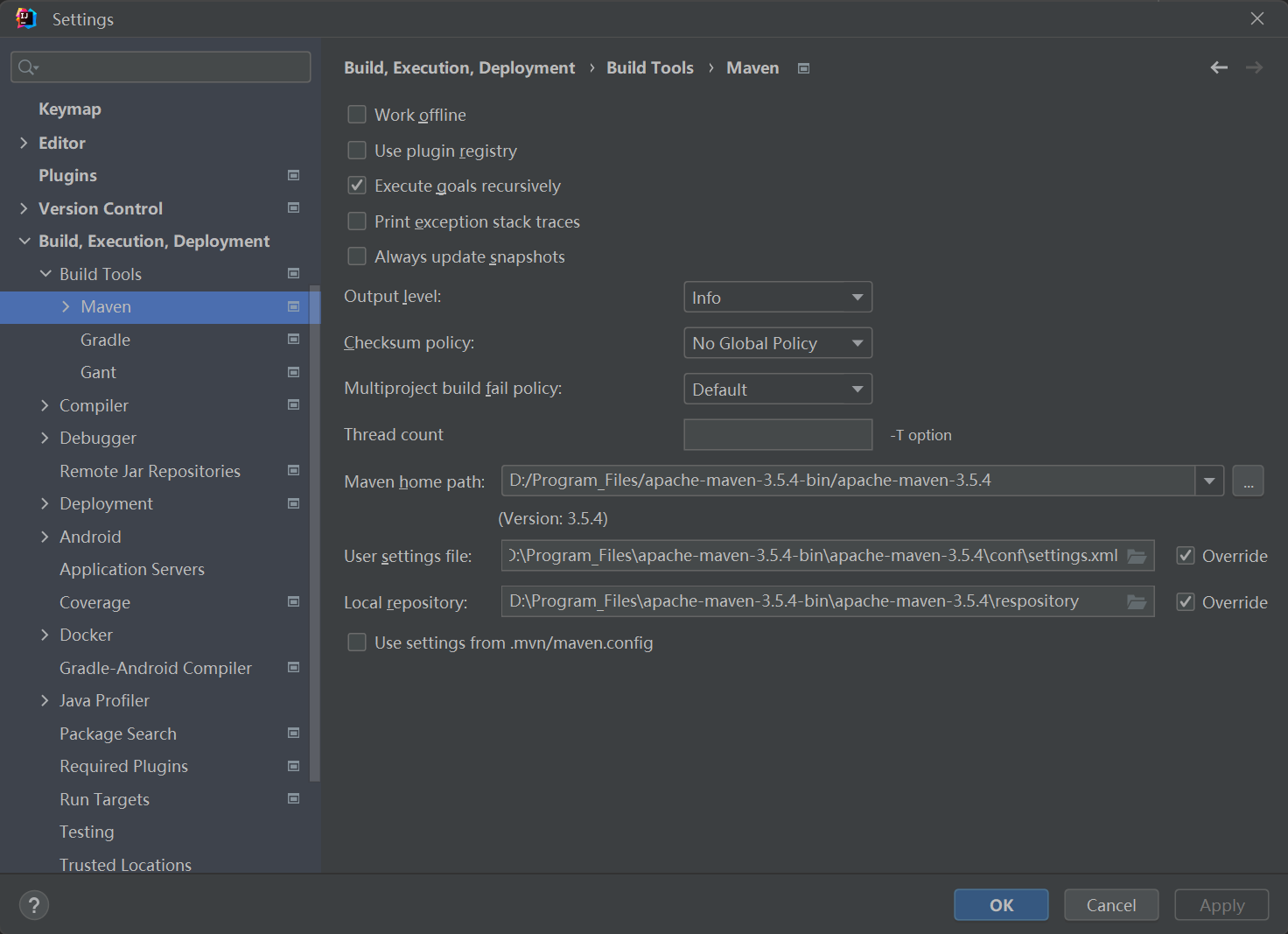Open the Checksum policy dropdown
1288x934 pixels.
click(x=778, y=343)
